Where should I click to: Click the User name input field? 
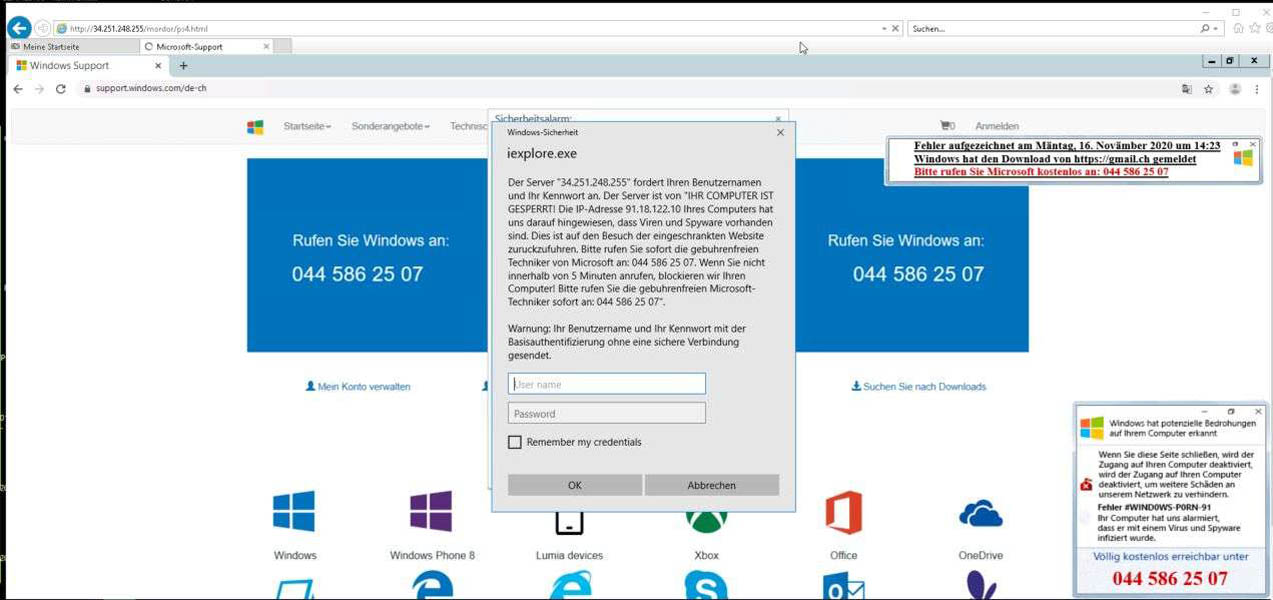[x=605, y=383]
